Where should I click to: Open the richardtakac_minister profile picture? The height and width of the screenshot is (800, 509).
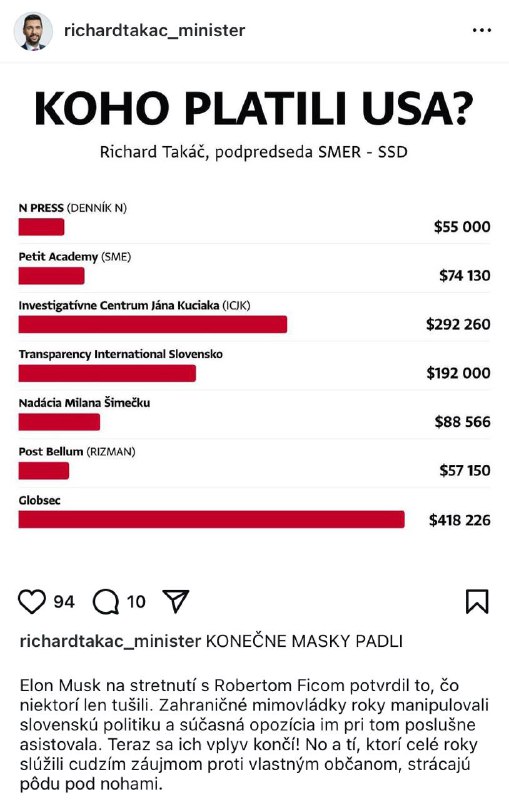pos(33,31)
